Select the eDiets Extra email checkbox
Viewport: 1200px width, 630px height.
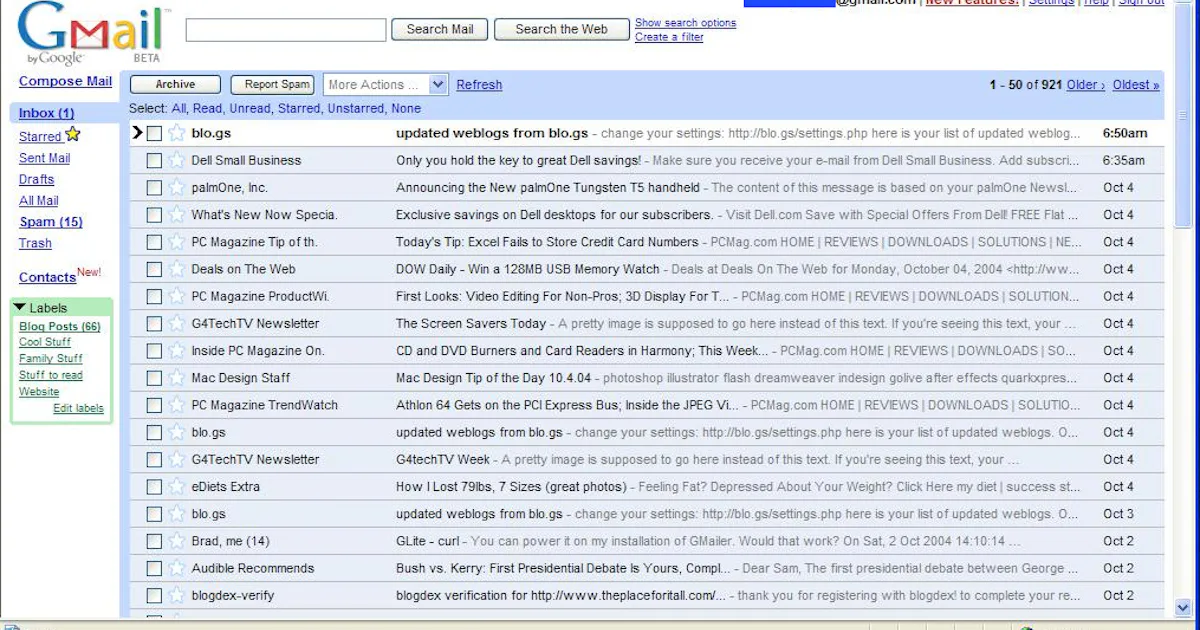(x=154, y=486)
